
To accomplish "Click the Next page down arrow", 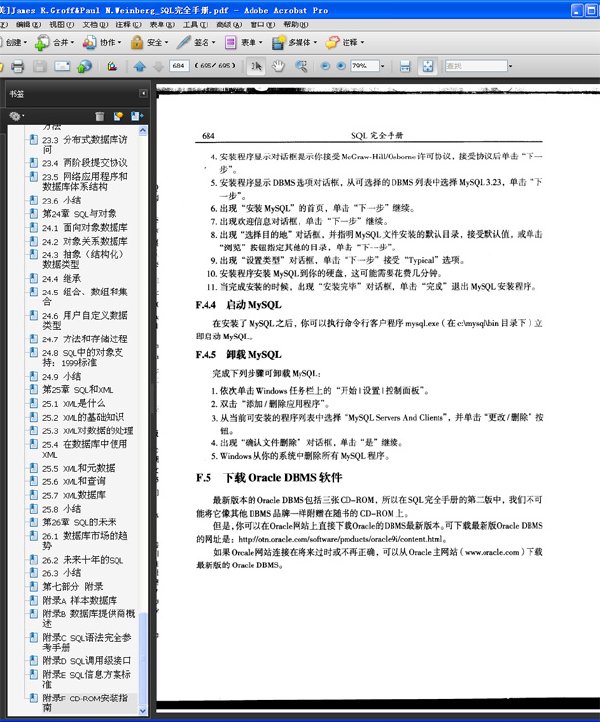I will point(158,66).
